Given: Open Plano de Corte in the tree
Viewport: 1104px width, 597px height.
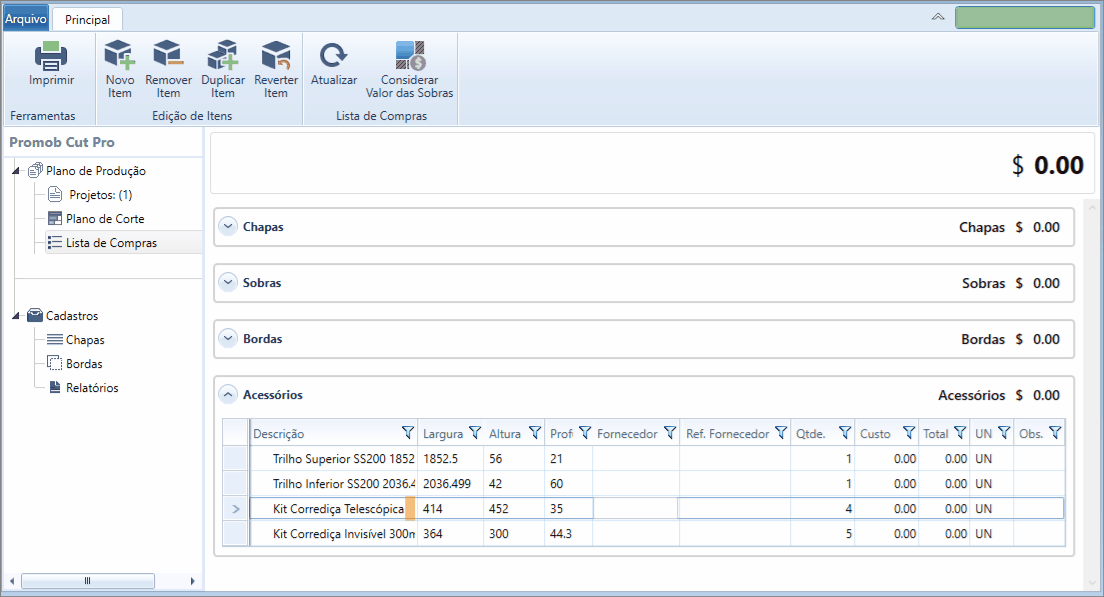Looking at the screenshot, I should [105, 219].
